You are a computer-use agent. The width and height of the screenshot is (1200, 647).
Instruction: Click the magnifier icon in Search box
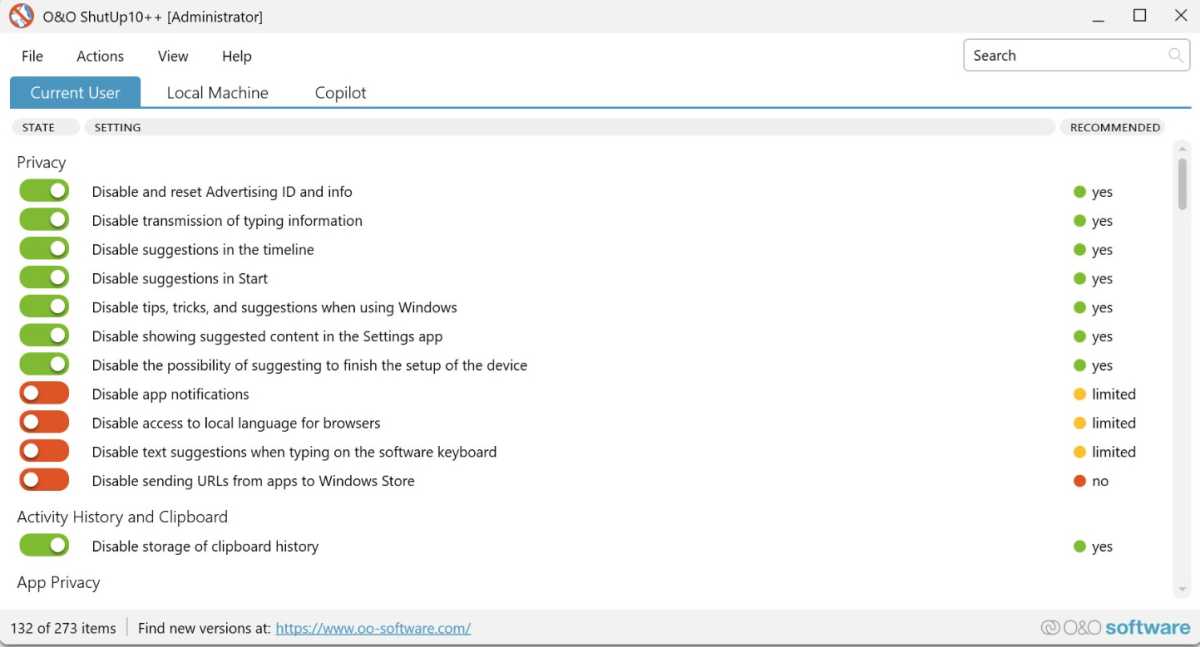tap(1176, 56)
